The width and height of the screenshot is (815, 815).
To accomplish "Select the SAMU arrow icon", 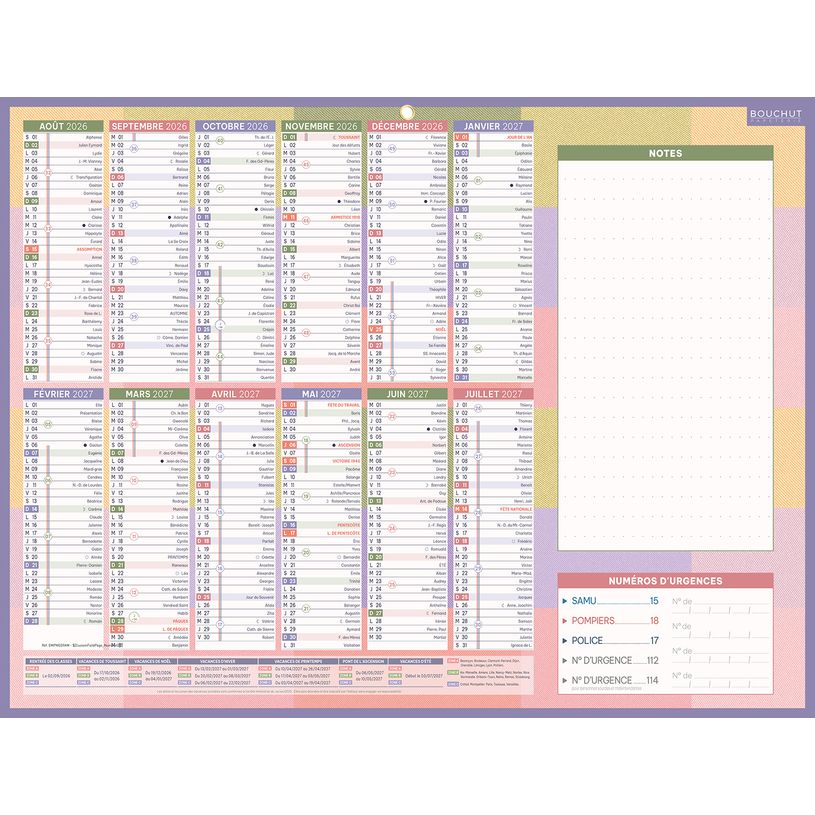I will click(565, 601).
